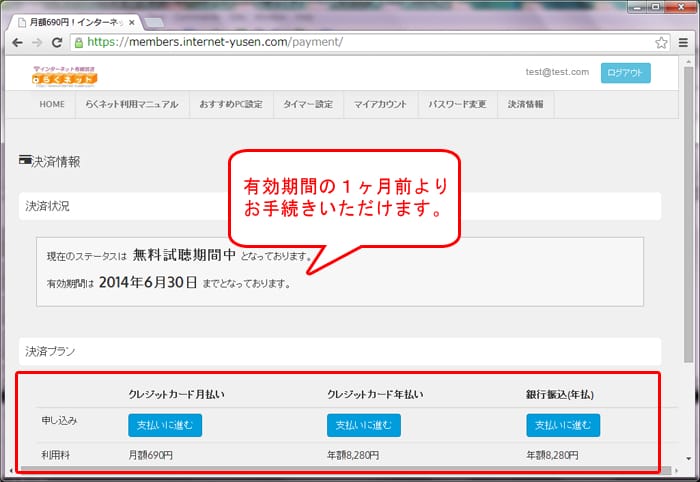
Task: Click the らくネット site logo
Action: coord(65,74)
